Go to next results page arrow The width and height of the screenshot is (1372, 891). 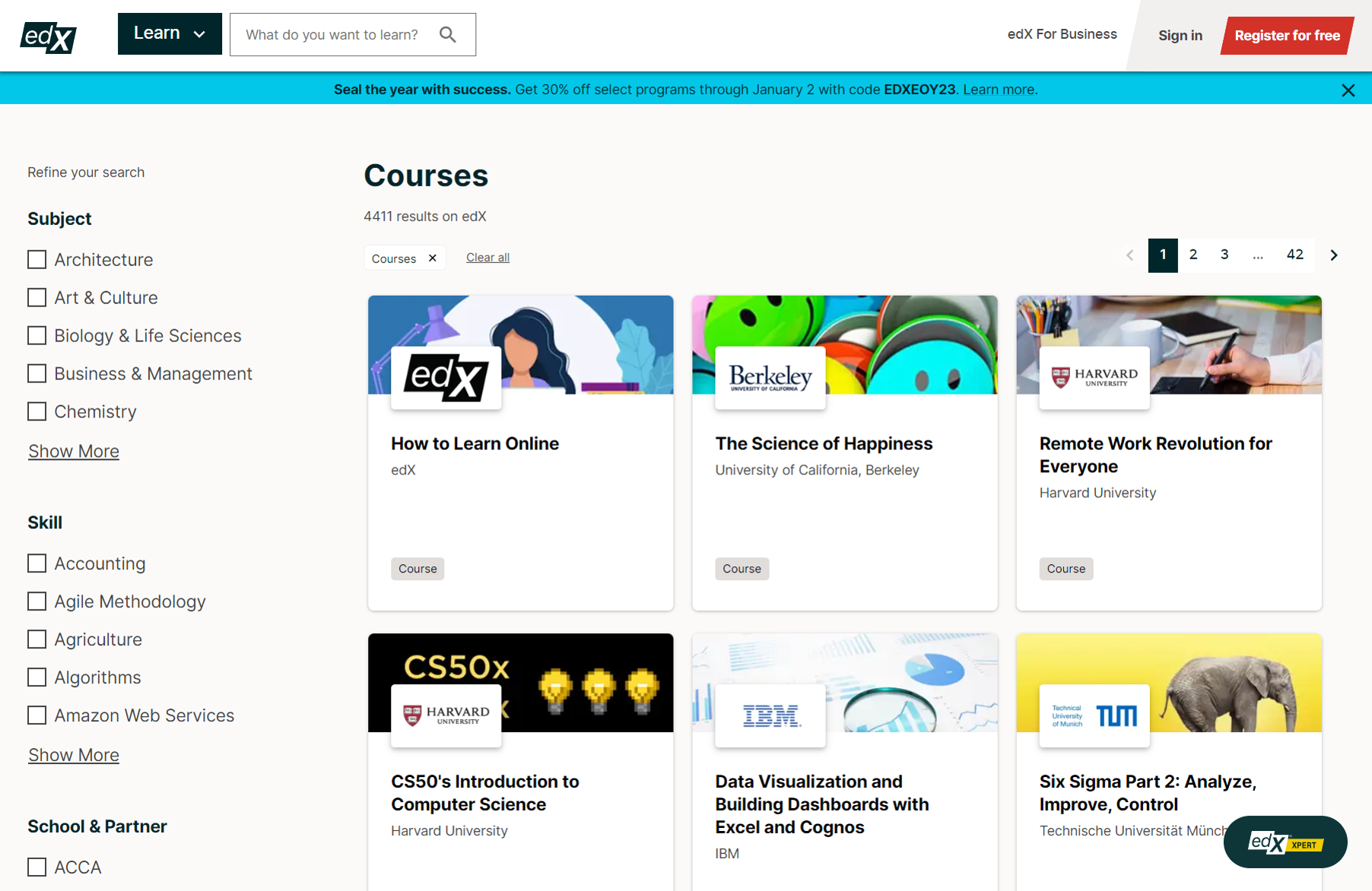point(1333,255)
